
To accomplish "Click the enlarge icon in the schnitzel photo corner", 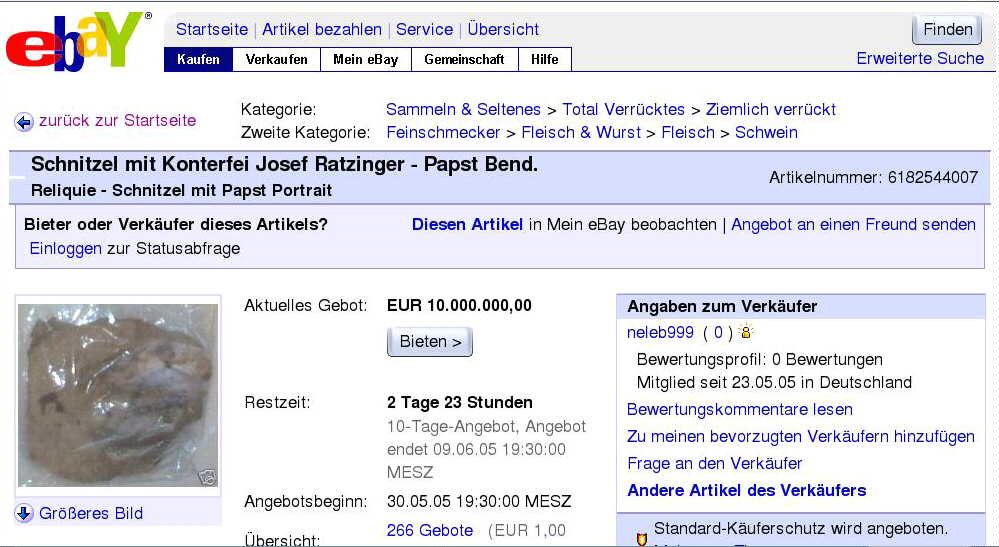I will pos(206,476).
